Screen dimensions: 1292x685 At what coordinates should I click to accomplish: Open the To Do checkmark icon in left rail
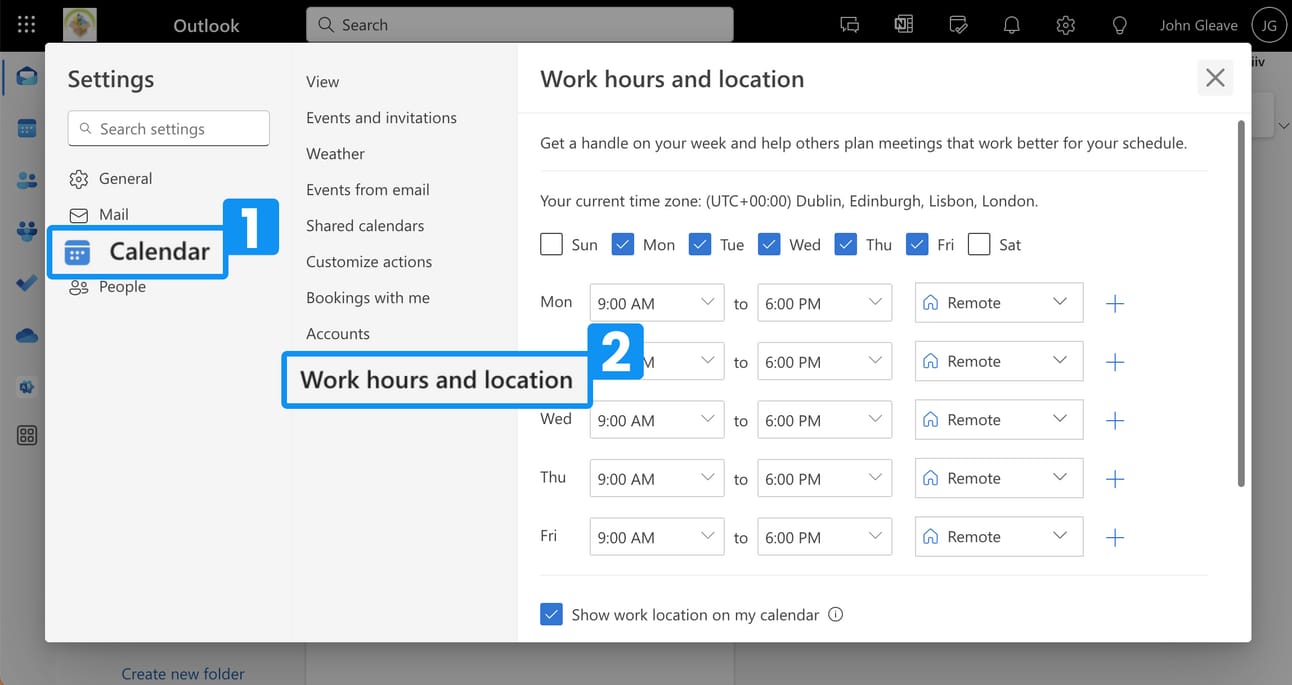[x=27, y=284]
